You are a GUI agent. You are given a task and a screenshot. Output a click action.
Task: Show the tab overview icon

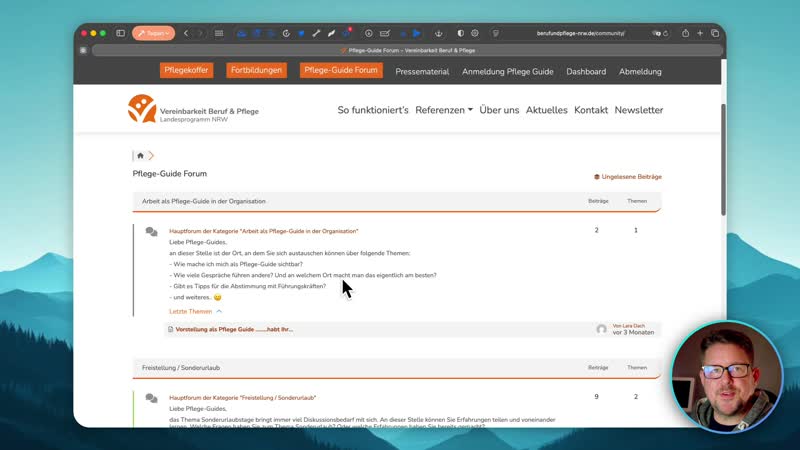(x=715, y=33)
